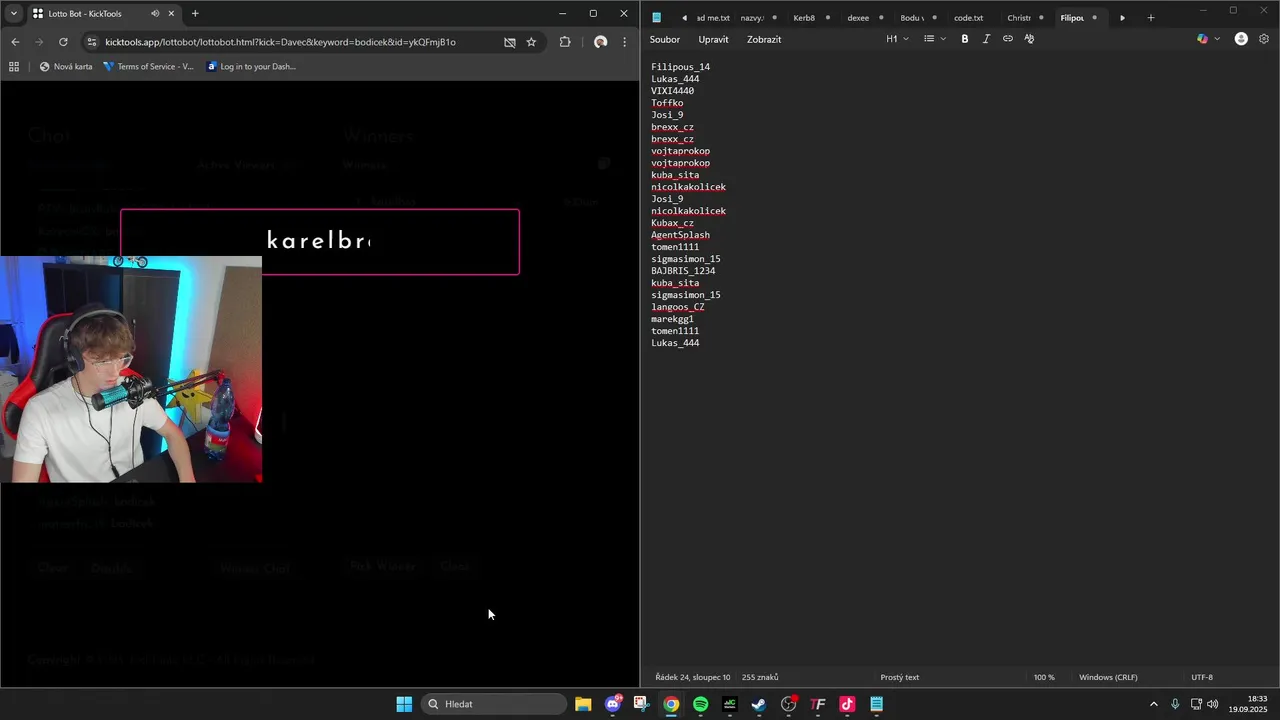Open a new Chrome tab
This screenshot has height=720, width=1280.
tap(195, 14)
